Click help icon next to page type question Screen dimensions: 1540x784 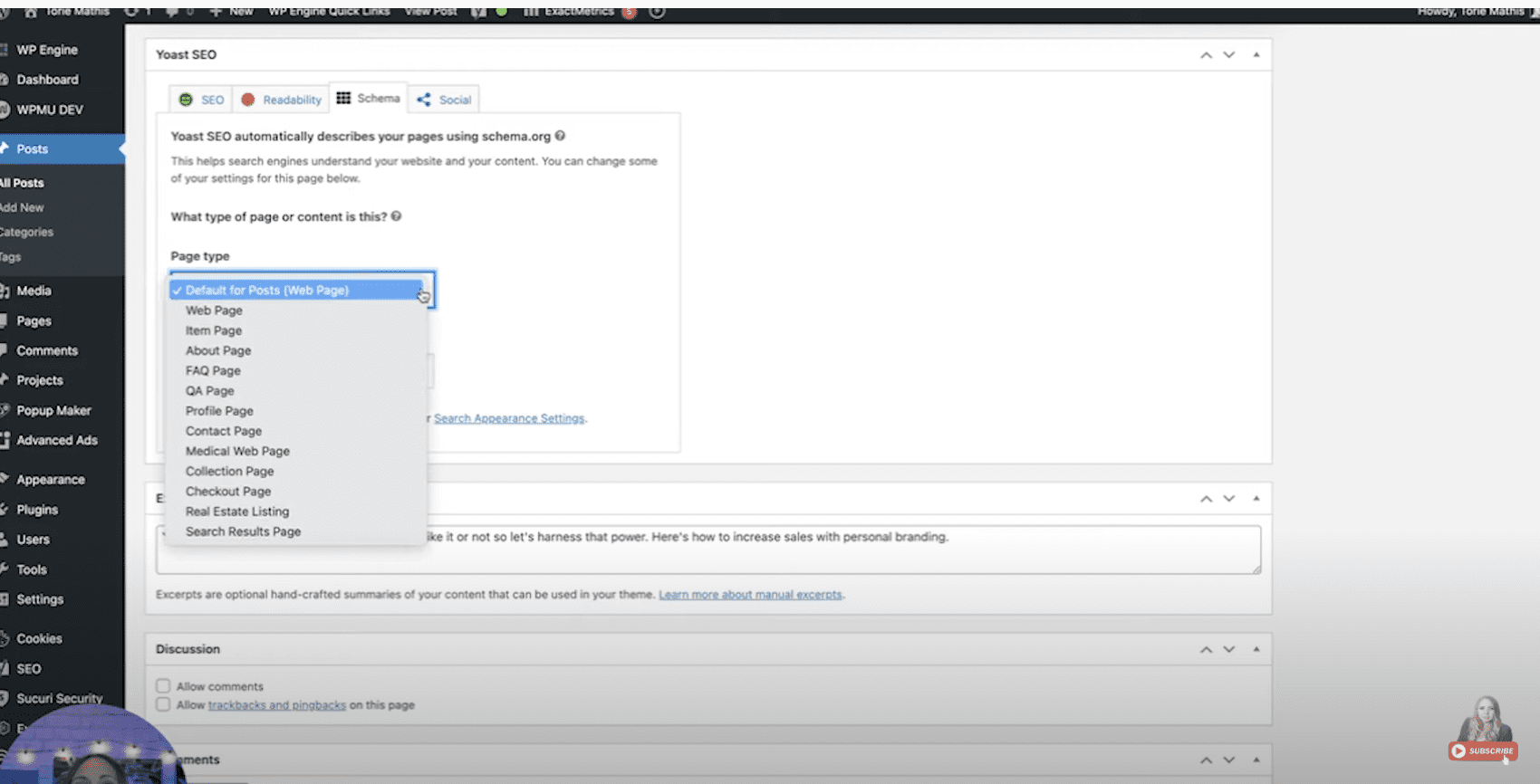point(396,216)
